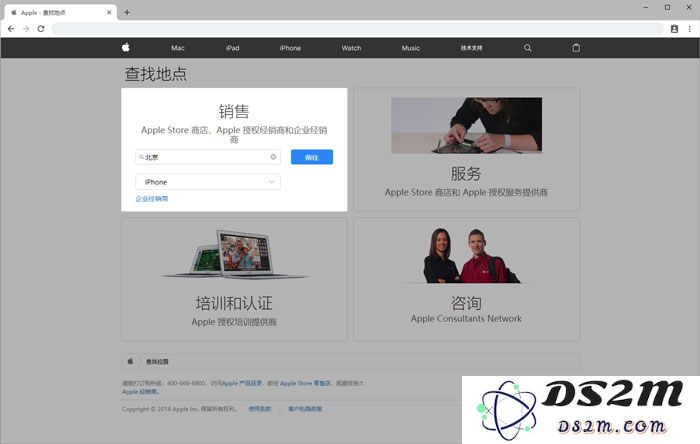Click the 销售 heading in the sales card

click(234, 111)
